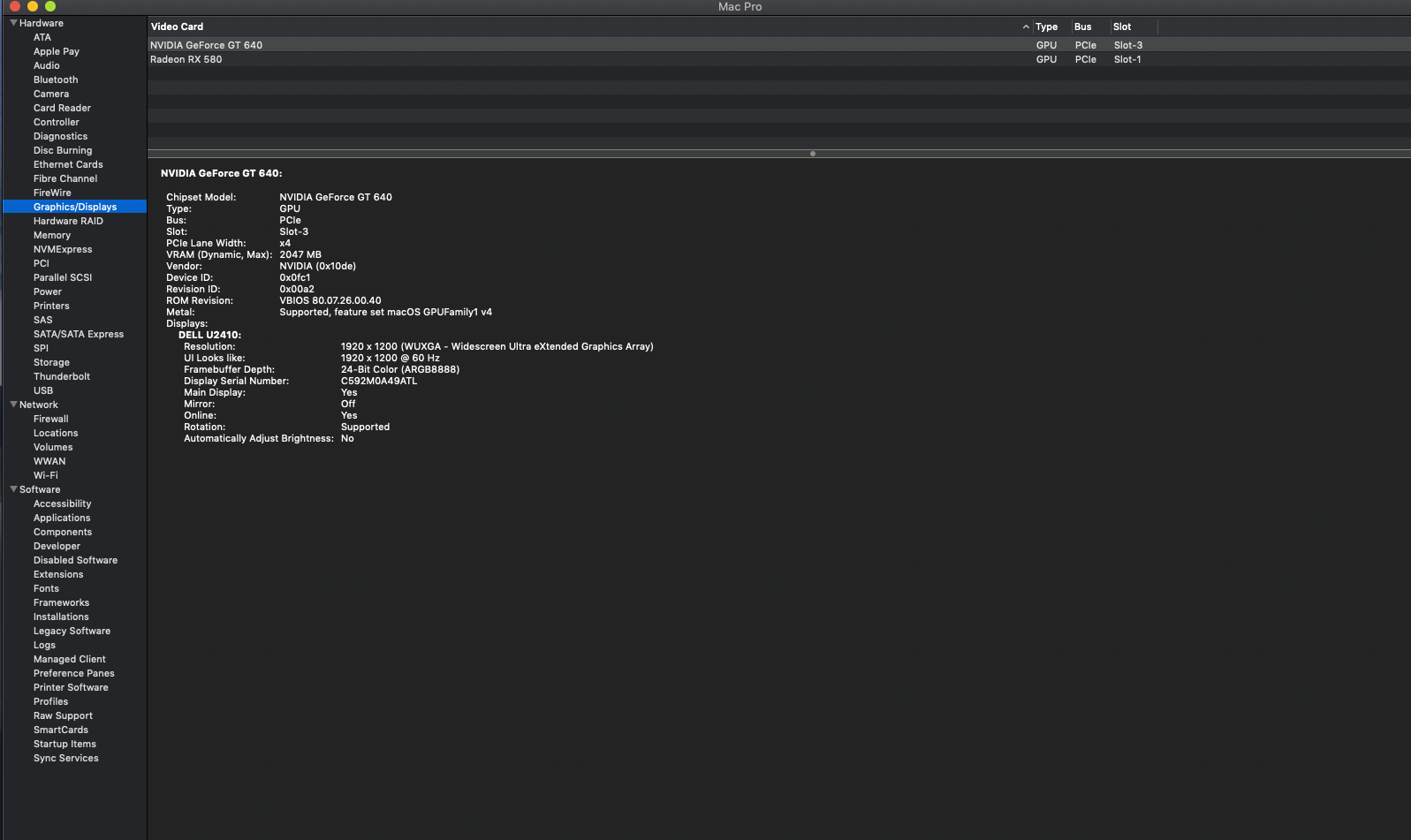Open Accessibility under Software
Image resolution: width=1411 pixels, height=840 pixels.
[x=63, y=503]
